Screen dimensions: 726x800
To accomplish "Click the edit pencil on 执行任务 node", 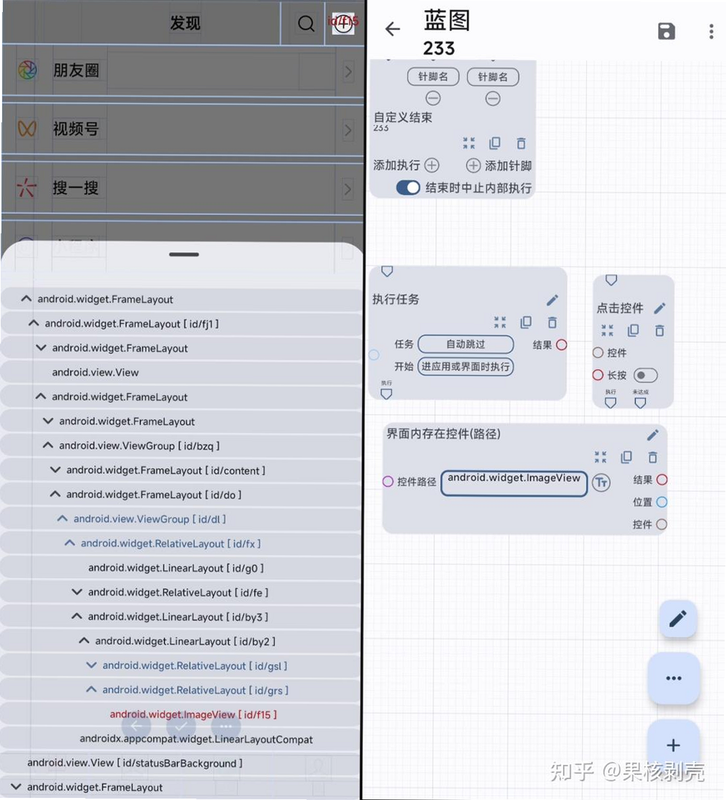I will (x=552, y=300).
